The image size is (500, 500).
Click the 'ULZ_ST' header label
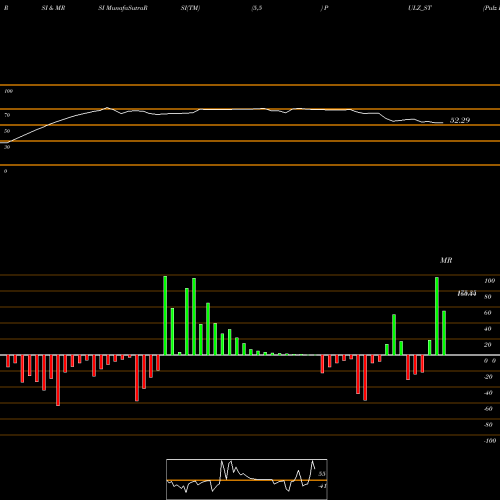(x=420, y=8)
